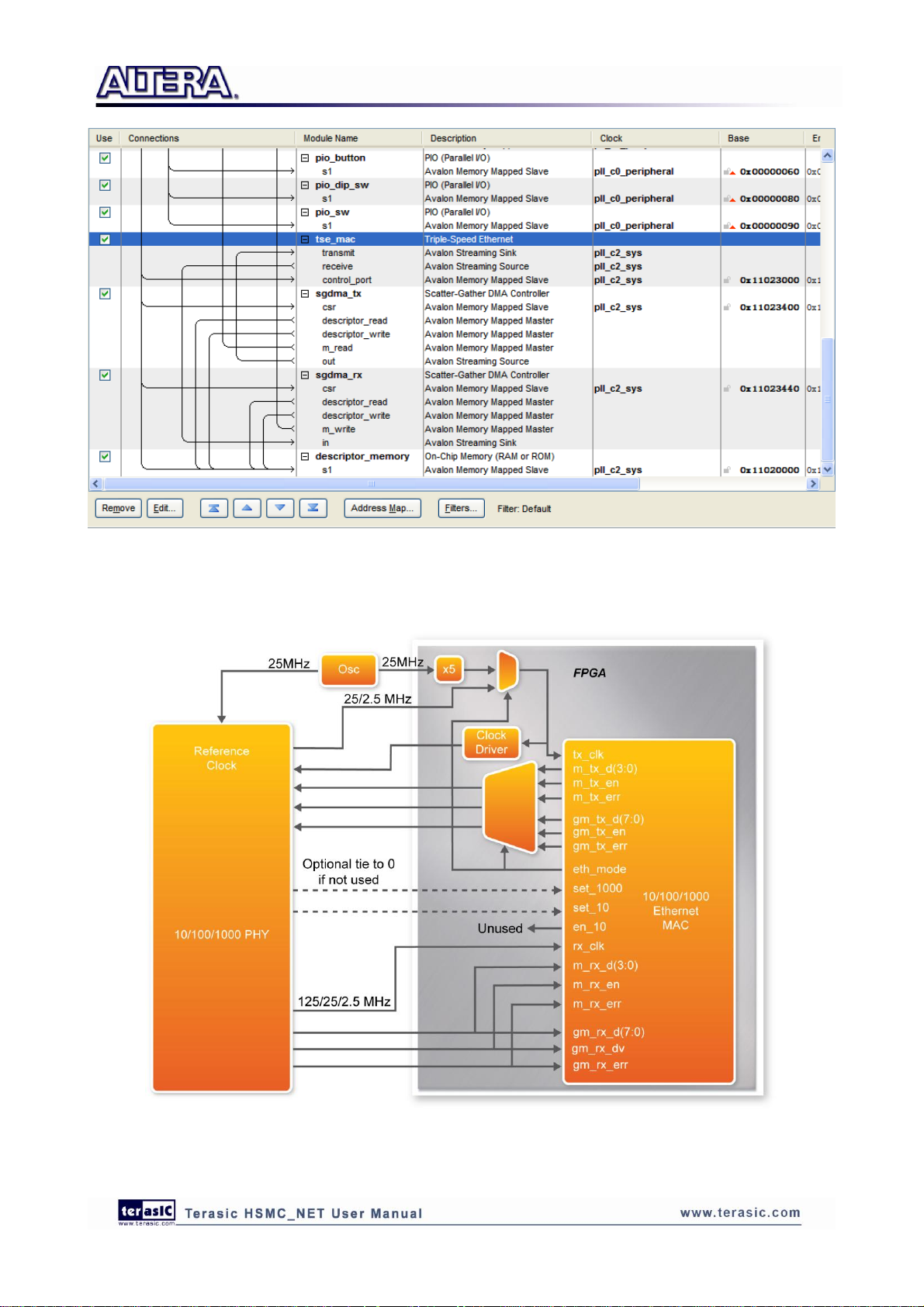
Task: Click the sgdma_tx out row
Action: coord(455,361)
